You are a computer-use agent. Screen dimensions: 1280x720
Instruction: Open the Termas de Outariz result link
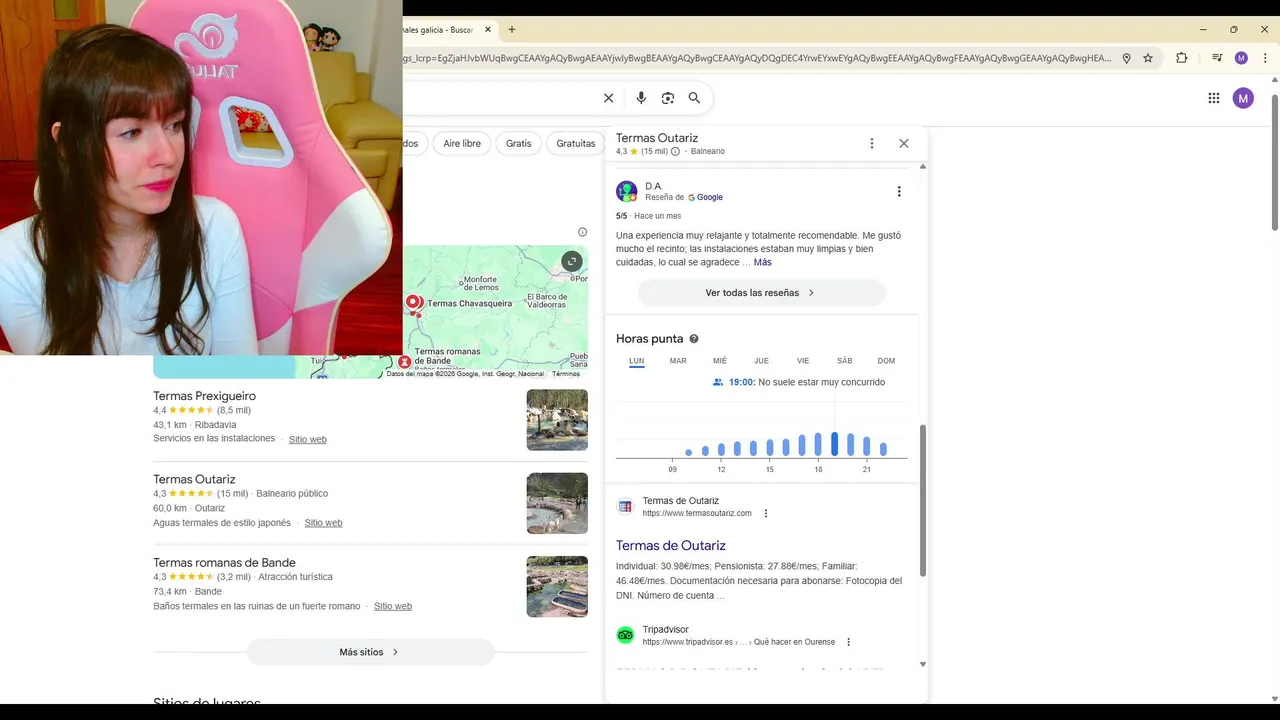(671, 545)
